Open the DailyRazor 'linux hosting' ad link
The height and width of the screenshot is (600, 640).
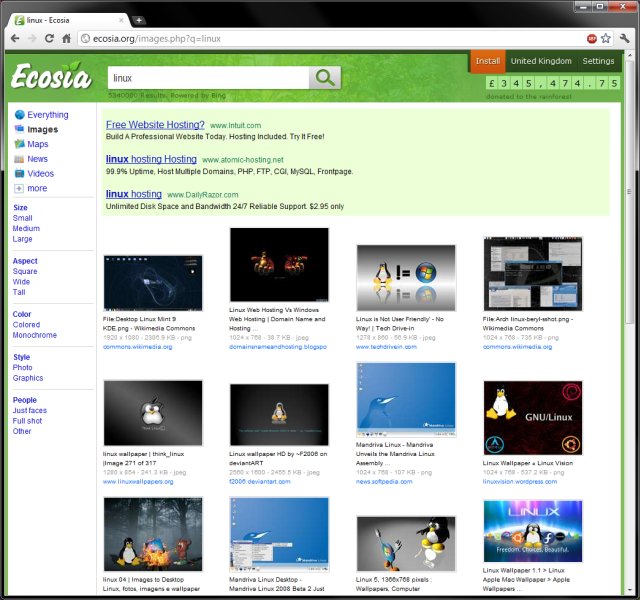pyautogui.click(x=134, y=194)
